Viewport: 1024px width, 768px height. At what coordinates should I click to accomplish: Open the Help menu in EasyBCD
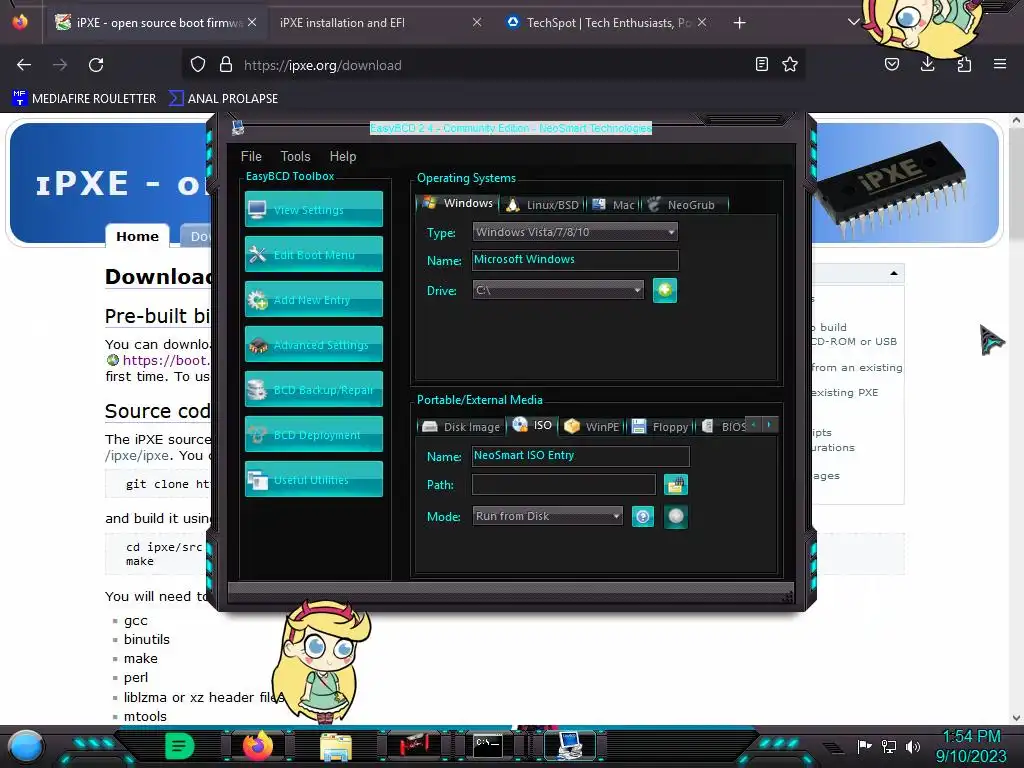pyautogui.click(x=343, y=156)
